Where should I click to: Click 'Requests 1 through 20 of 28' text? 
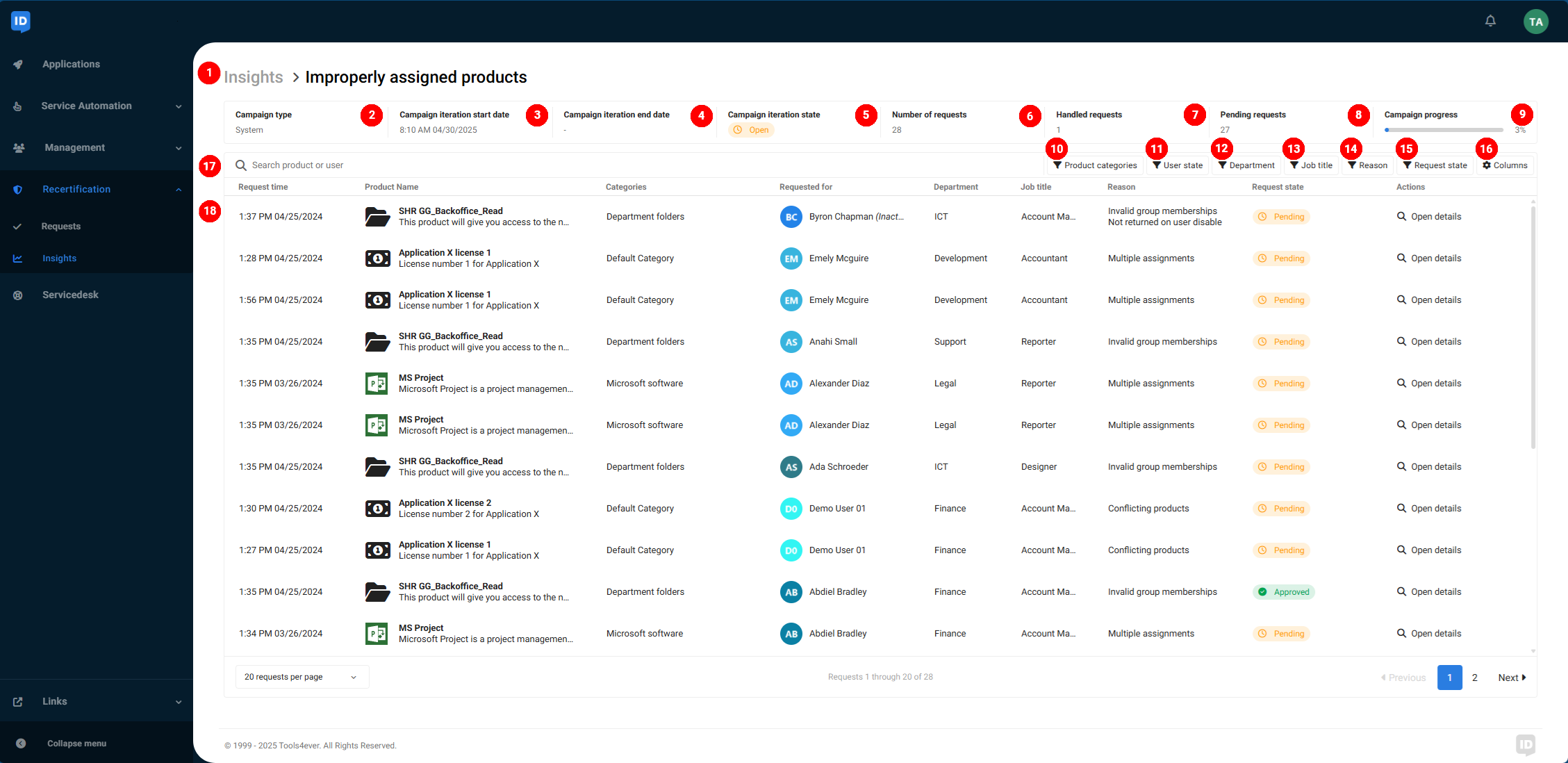880,677
